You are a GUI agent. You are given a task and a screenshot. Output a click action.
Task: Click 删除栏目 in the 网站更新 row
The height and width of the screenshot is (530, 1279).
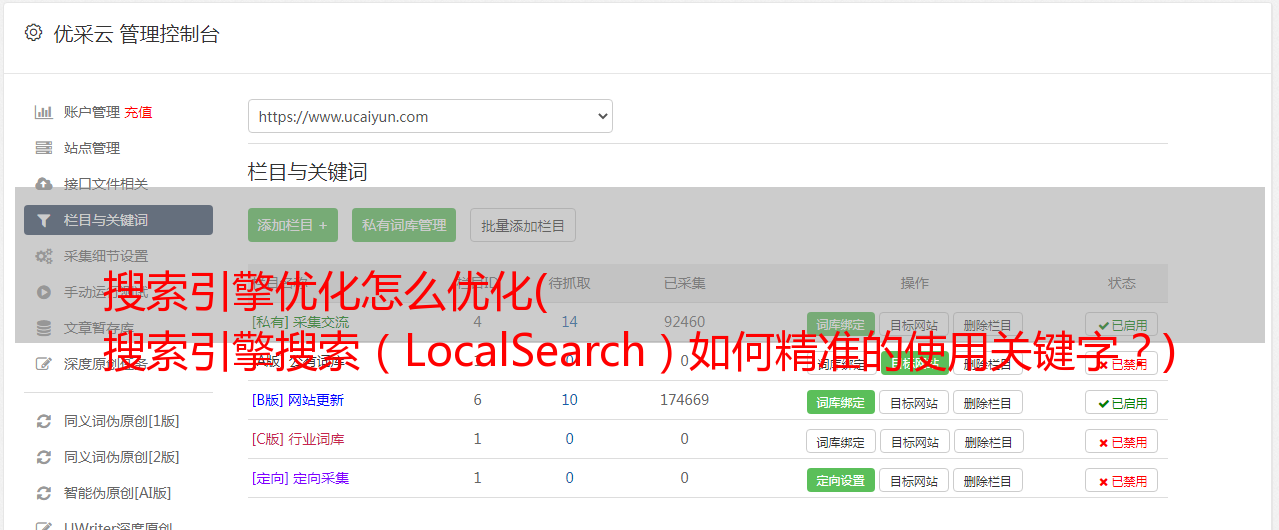point(987,402)
